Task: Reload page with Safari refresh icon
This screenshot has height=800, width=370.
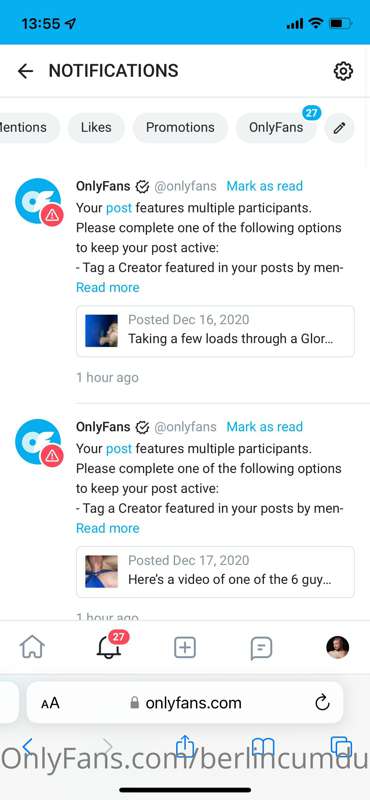Action: click(323, 703)
